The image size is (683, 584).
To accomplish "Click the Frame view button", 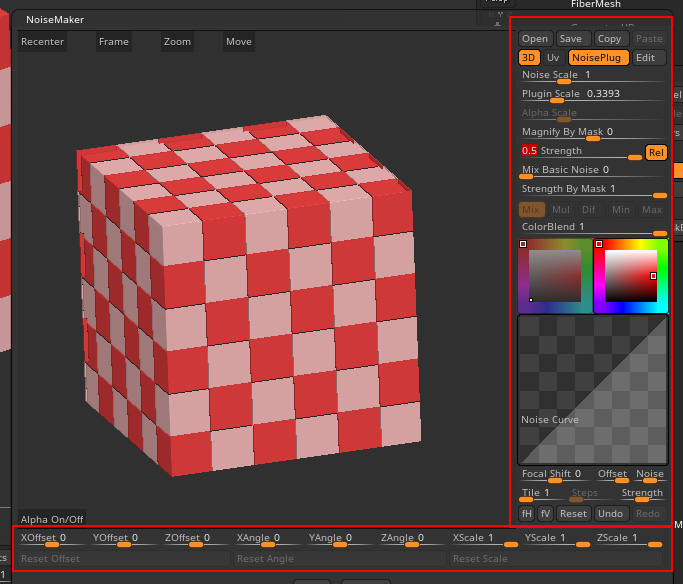I will 114,42.
